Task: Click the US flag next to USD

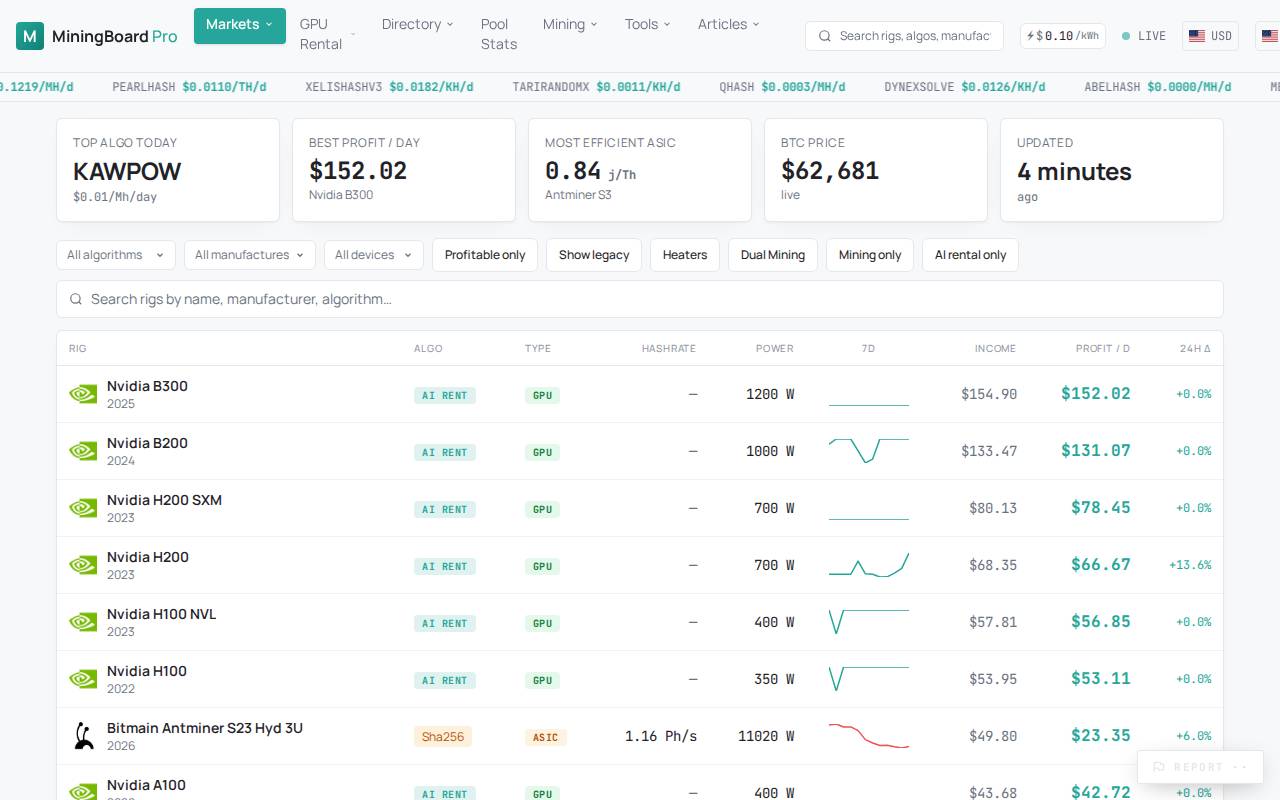Action: click(1197, 36)
